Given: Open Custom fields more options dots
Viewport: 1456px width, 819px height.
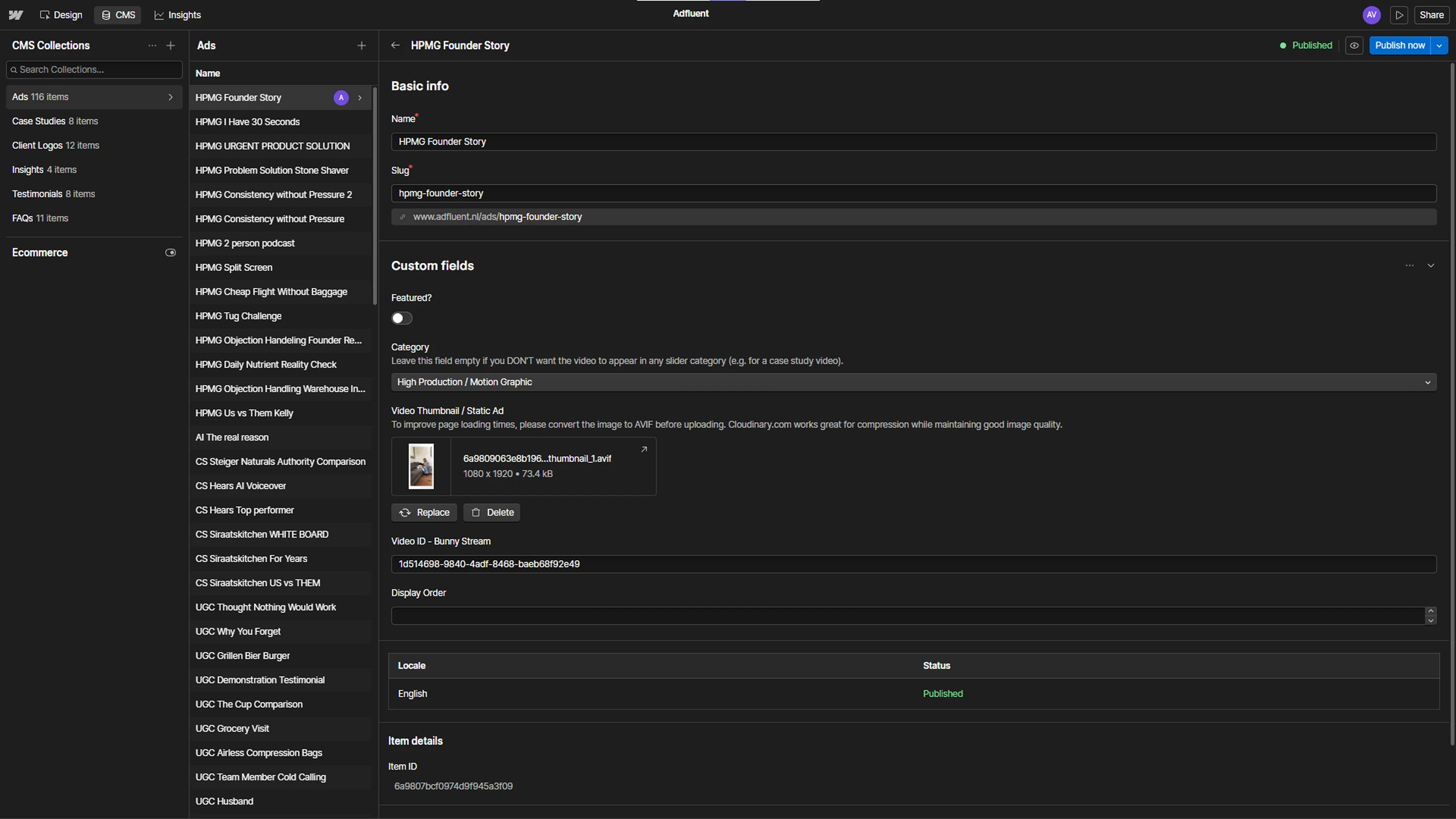Looking at the screenshot, I should 1409,265.
